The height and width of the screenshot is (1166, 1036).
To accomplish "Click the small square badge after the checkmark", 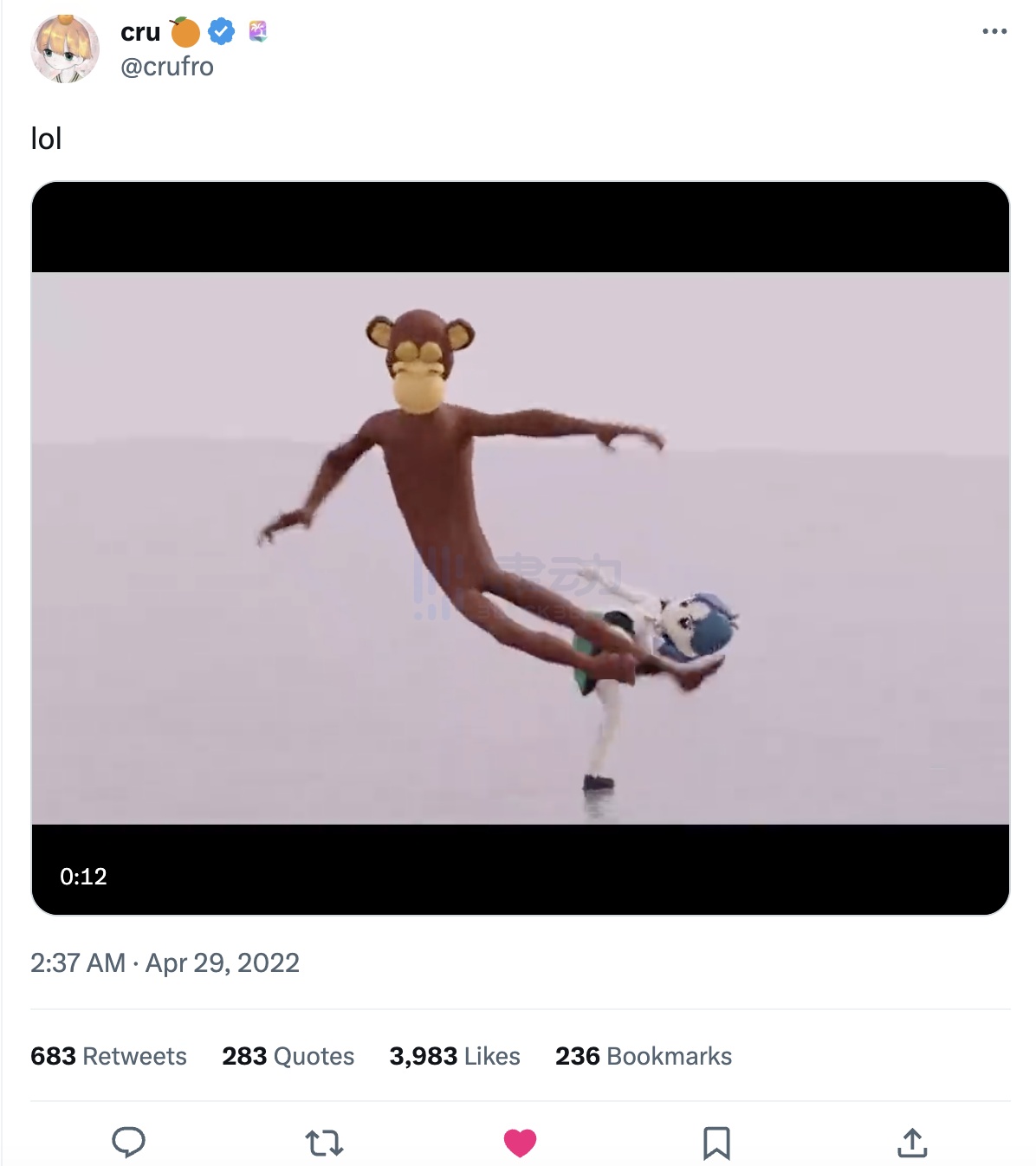I will tap(257, 32).
